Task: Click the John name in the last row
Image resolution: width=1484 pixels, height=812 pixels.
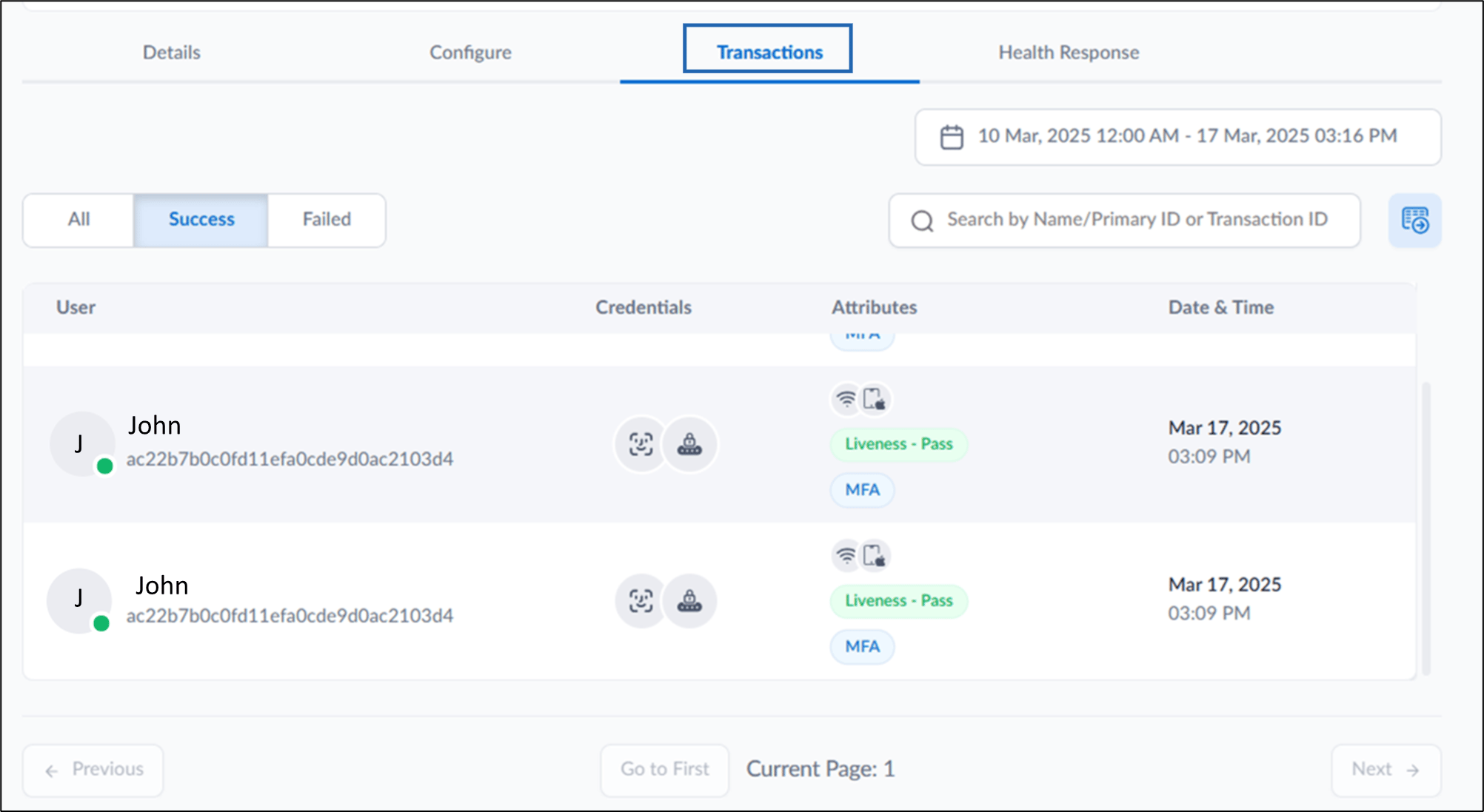Action: [161, 585]
